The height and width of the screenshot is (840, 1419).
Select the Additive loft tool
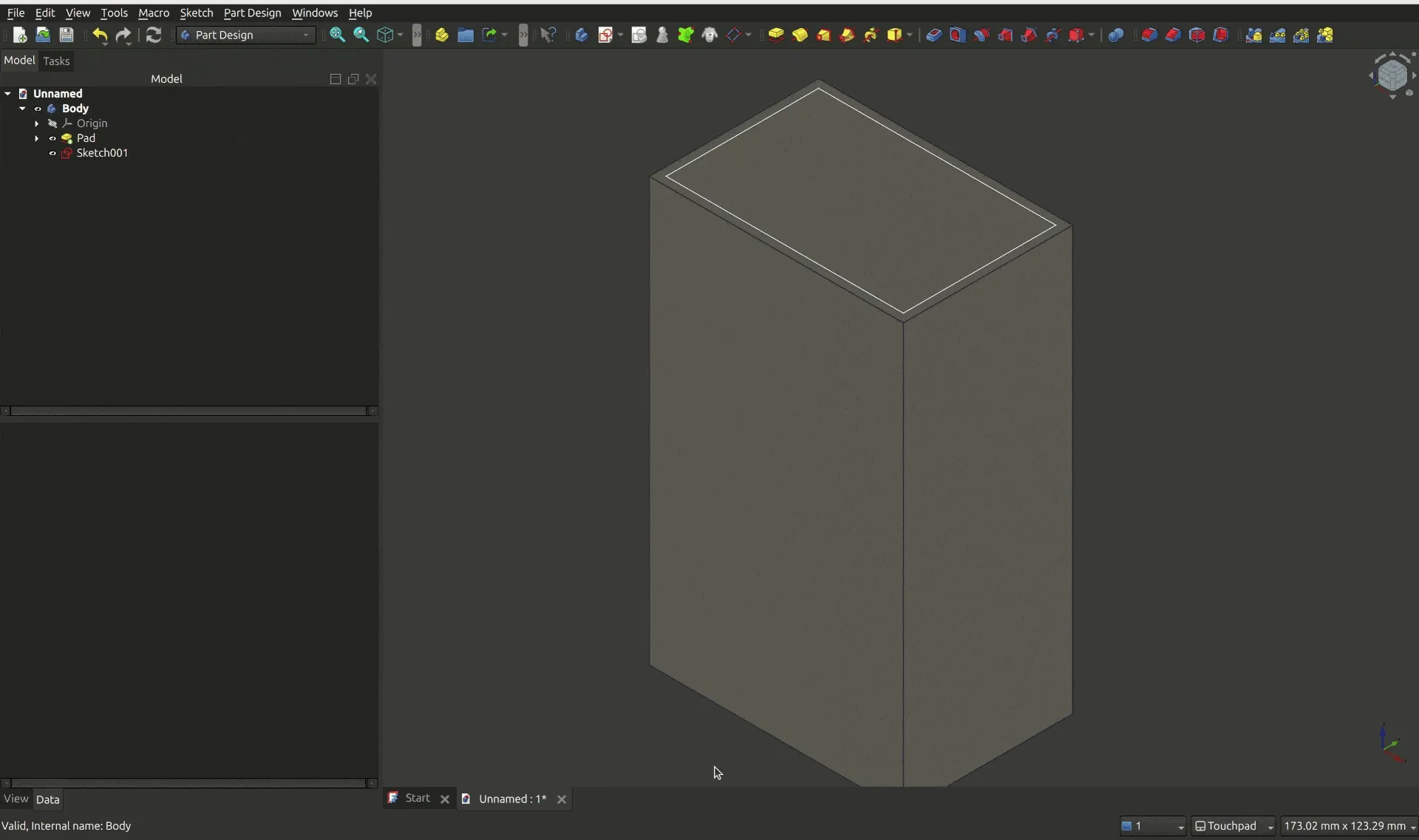tap(823, 35)
